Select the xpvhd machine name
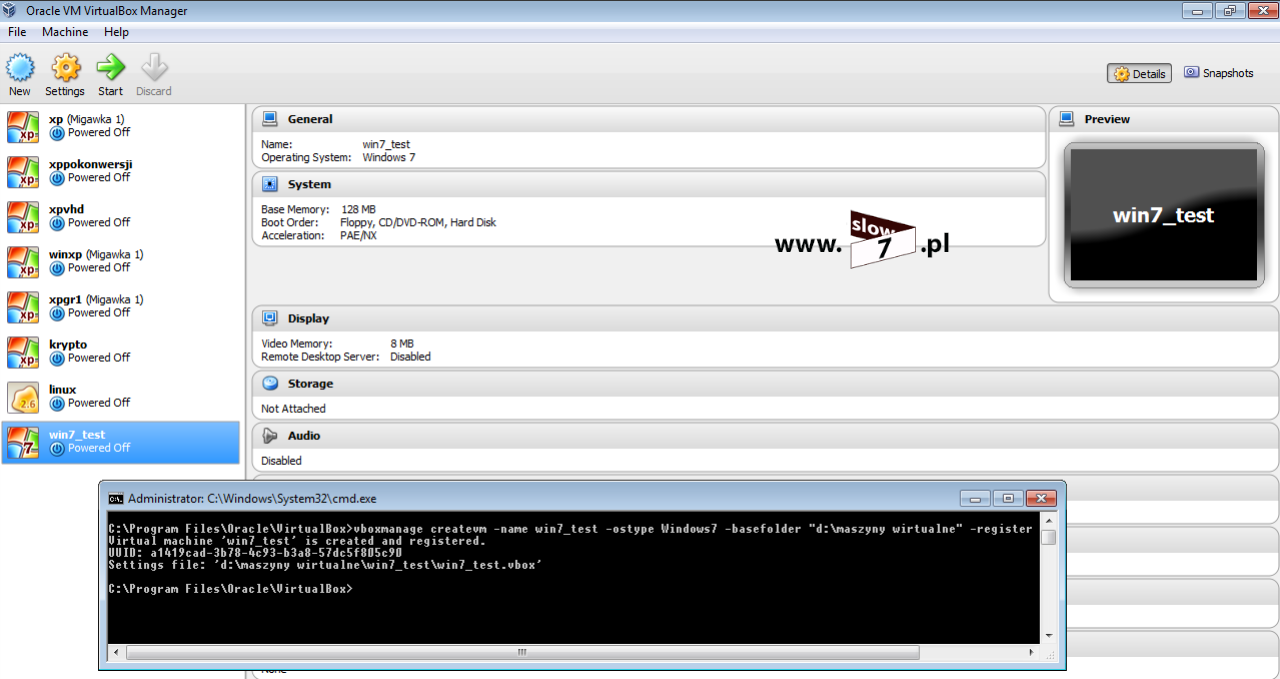1280x679 pixels. [66, 209]
